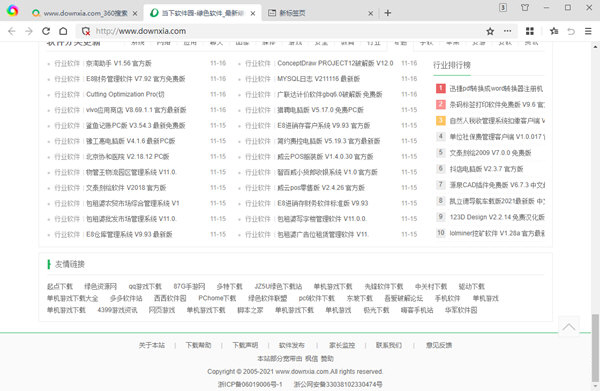Switch to the 新标签页 tab

click(320, 13)
